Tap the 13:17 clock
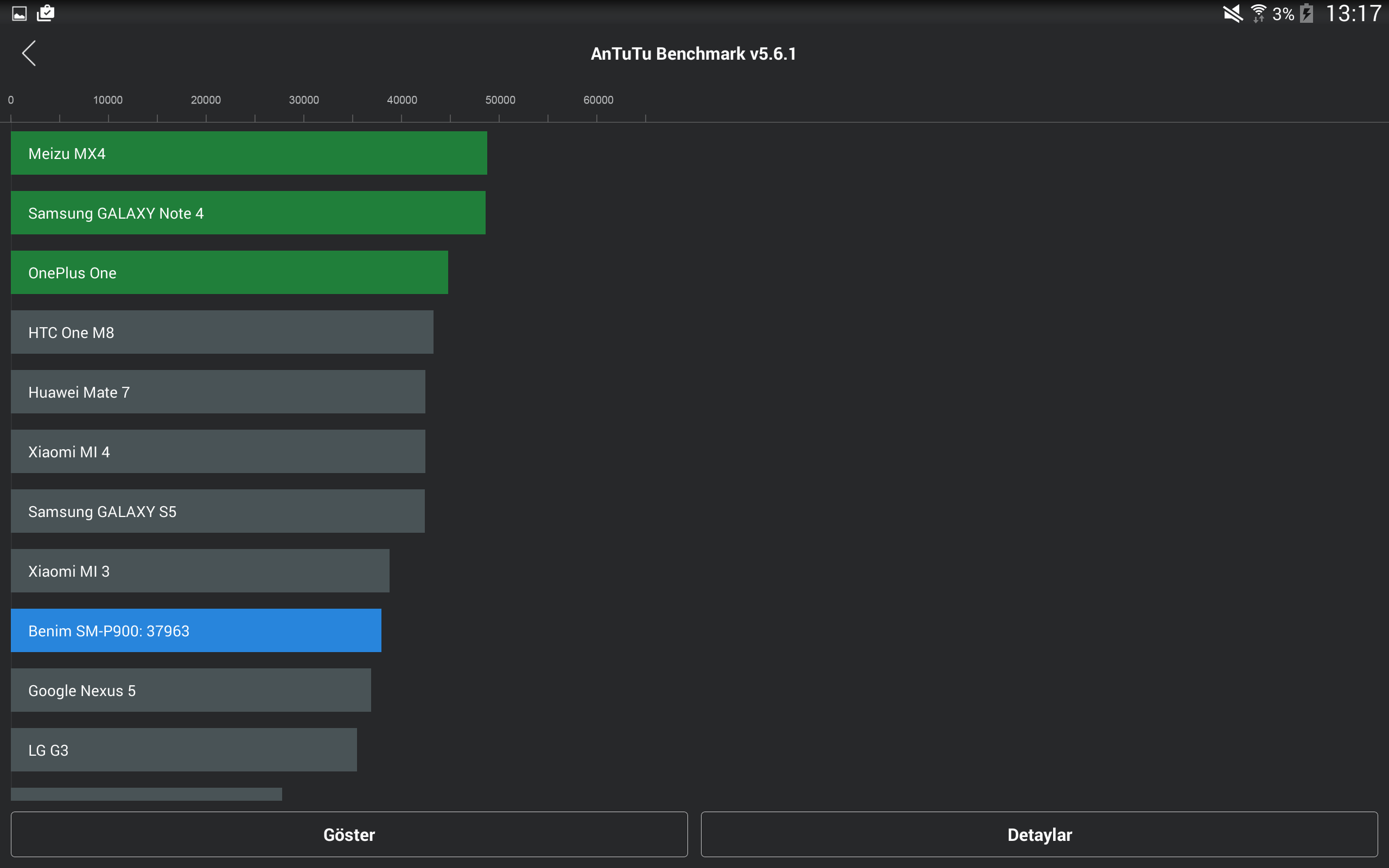The image size is (1389, 868). tap(1353, 14)
